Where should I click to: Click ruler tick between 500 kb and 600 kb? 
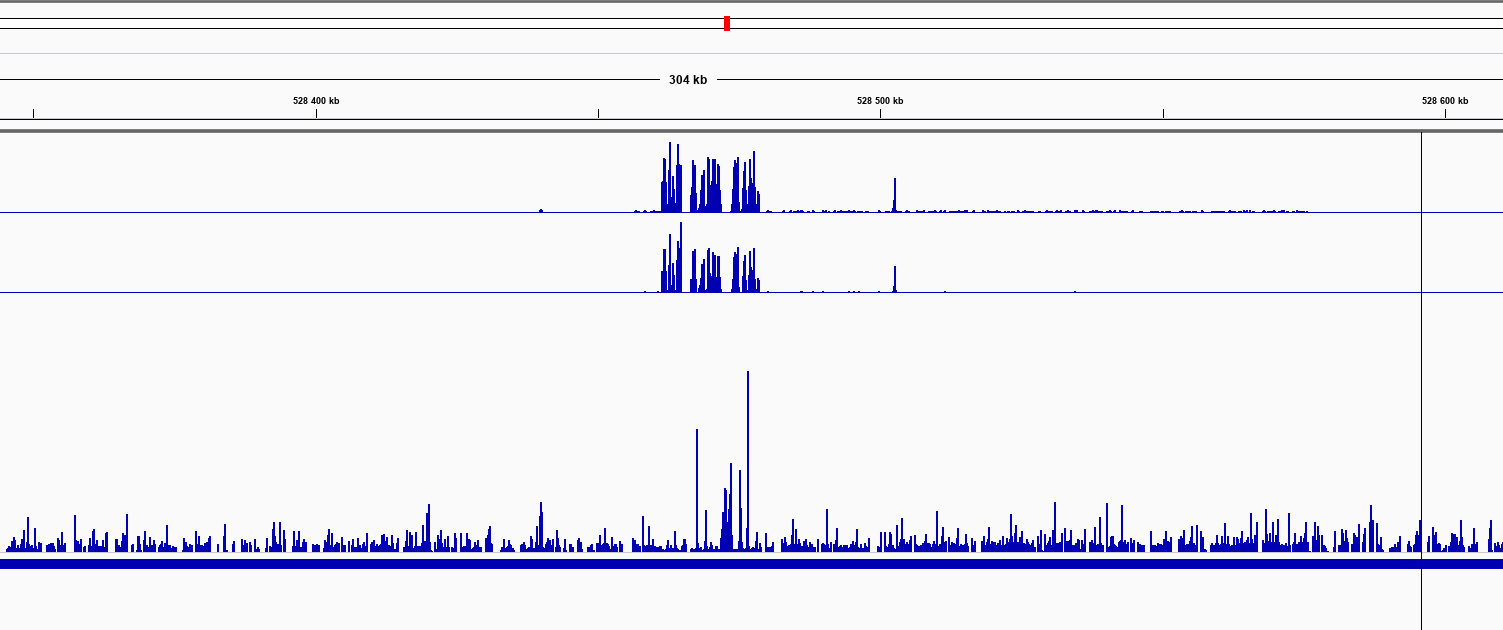pos(1163,113)
